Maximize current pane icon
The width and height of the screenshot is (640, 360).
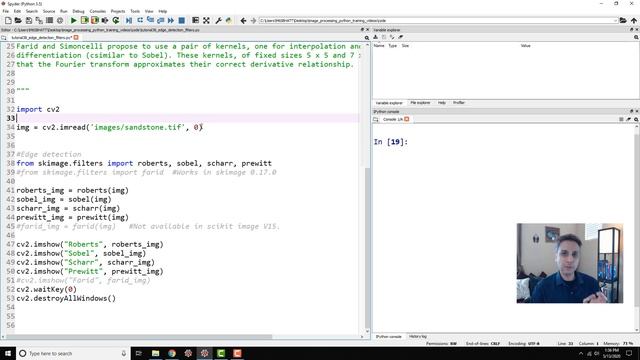196,20
